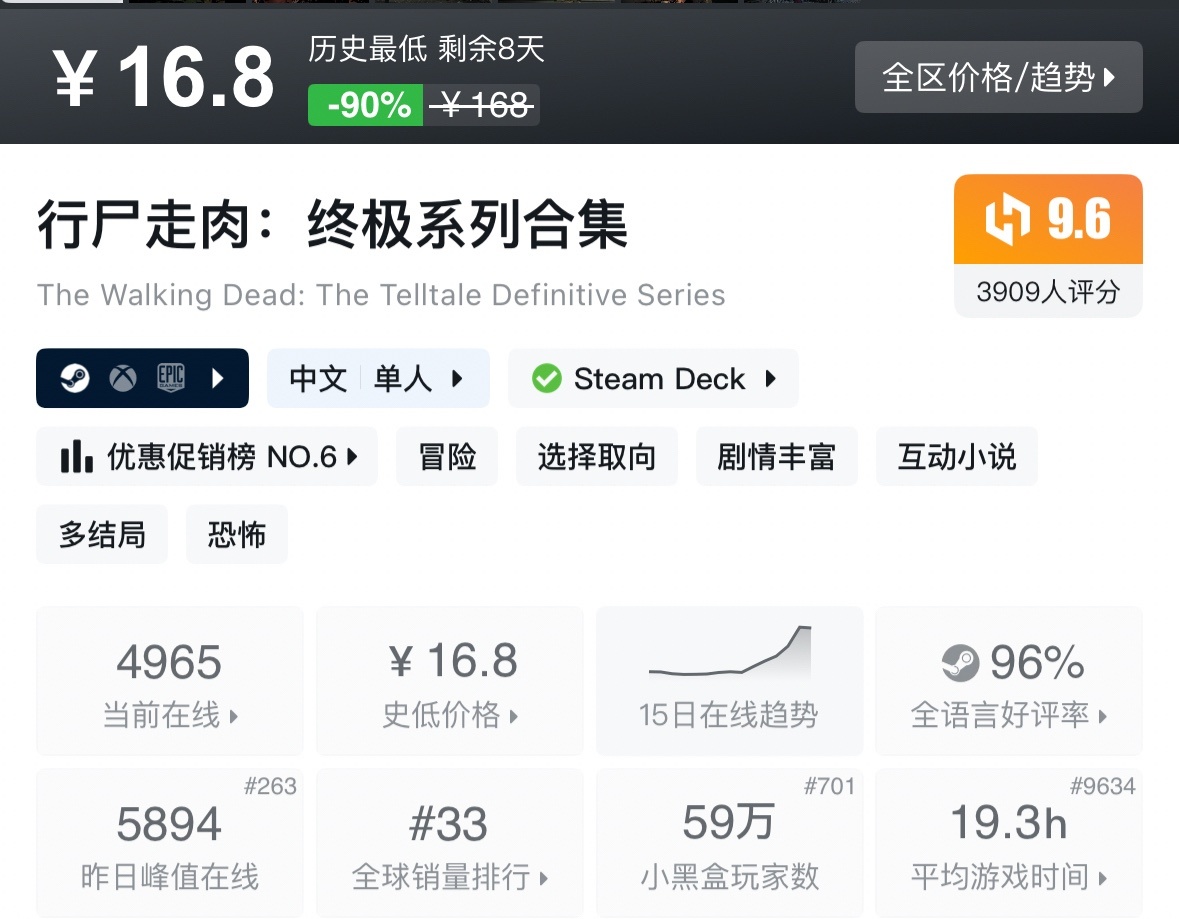Open 全区价格/趋势 price trends
Viewport: 1179px width, 919px height.
(x=998, y=77)
